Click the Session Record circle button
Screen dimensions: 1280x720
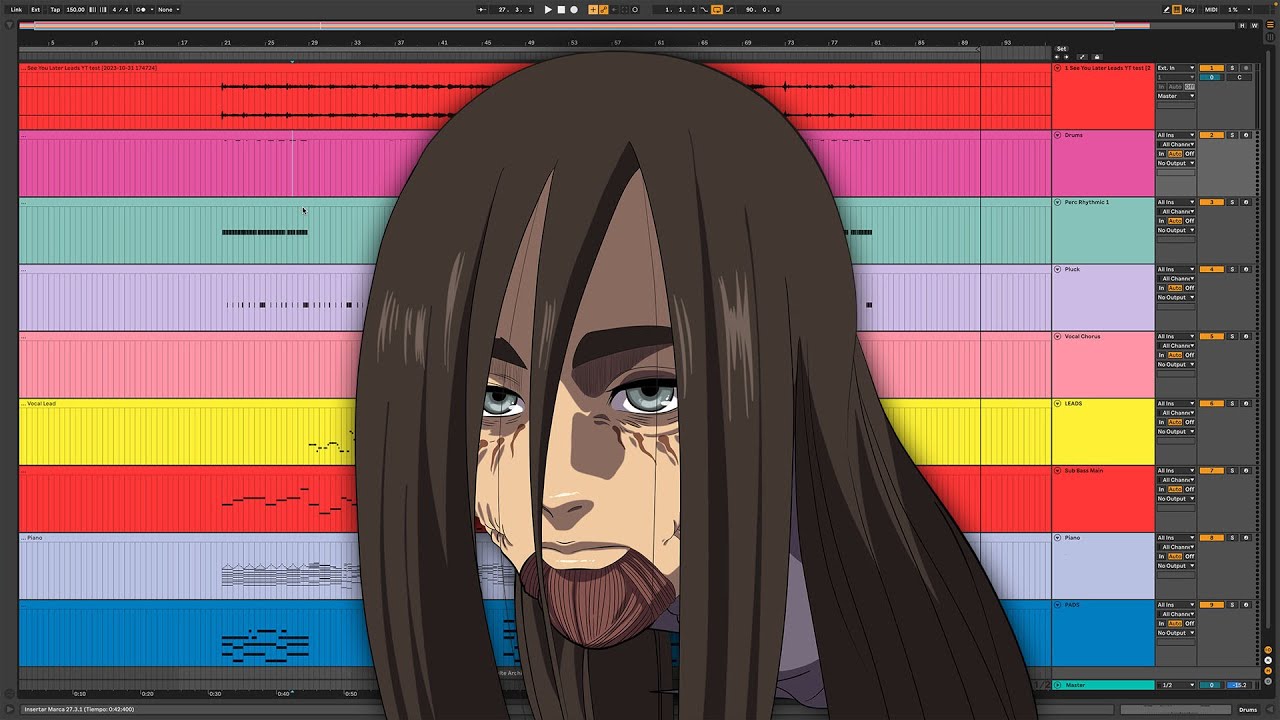point(634,9)
